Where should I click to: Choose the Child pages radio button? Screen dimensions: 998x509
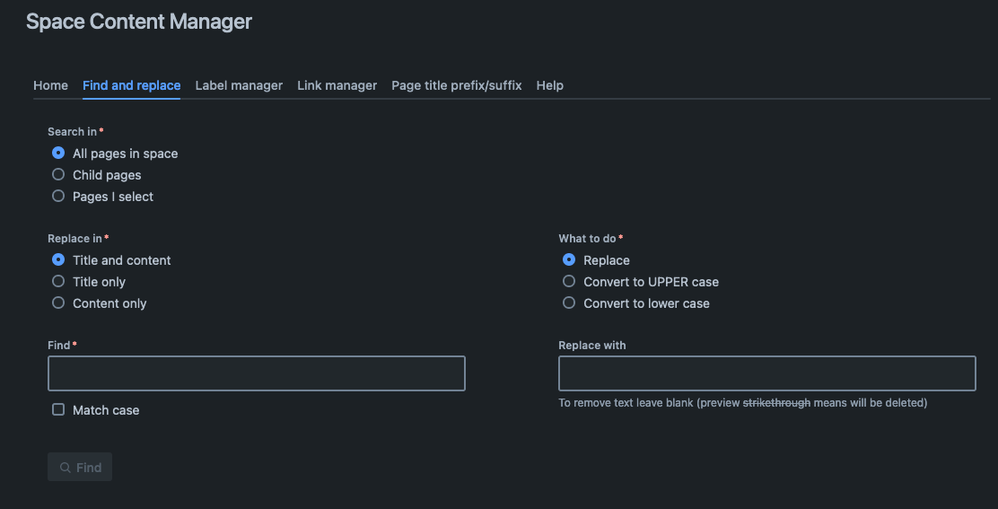click(58, 175)
